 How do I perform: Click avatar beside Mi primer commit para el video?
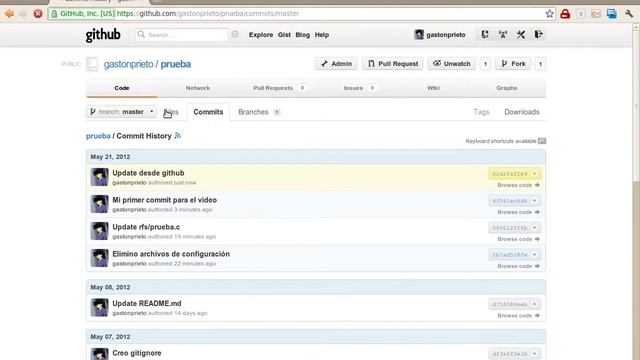[x=99, y=204]
